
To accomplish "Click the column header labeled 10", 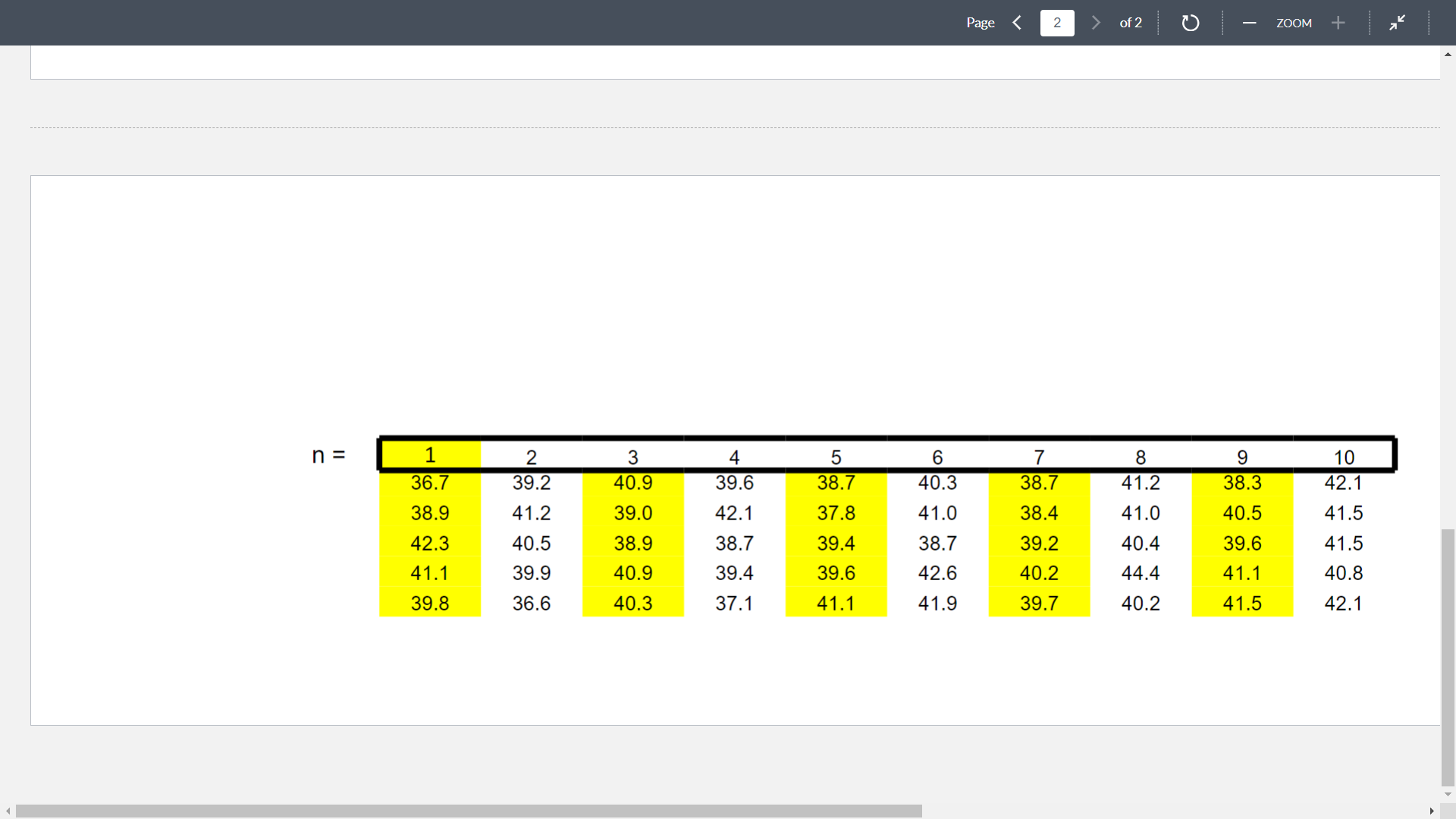I will (x=1344, y=457).
